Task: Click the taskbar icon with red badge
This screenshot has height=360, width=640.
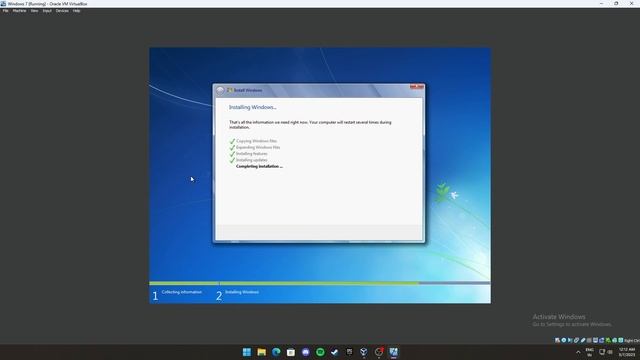Action: pos(379,352)
